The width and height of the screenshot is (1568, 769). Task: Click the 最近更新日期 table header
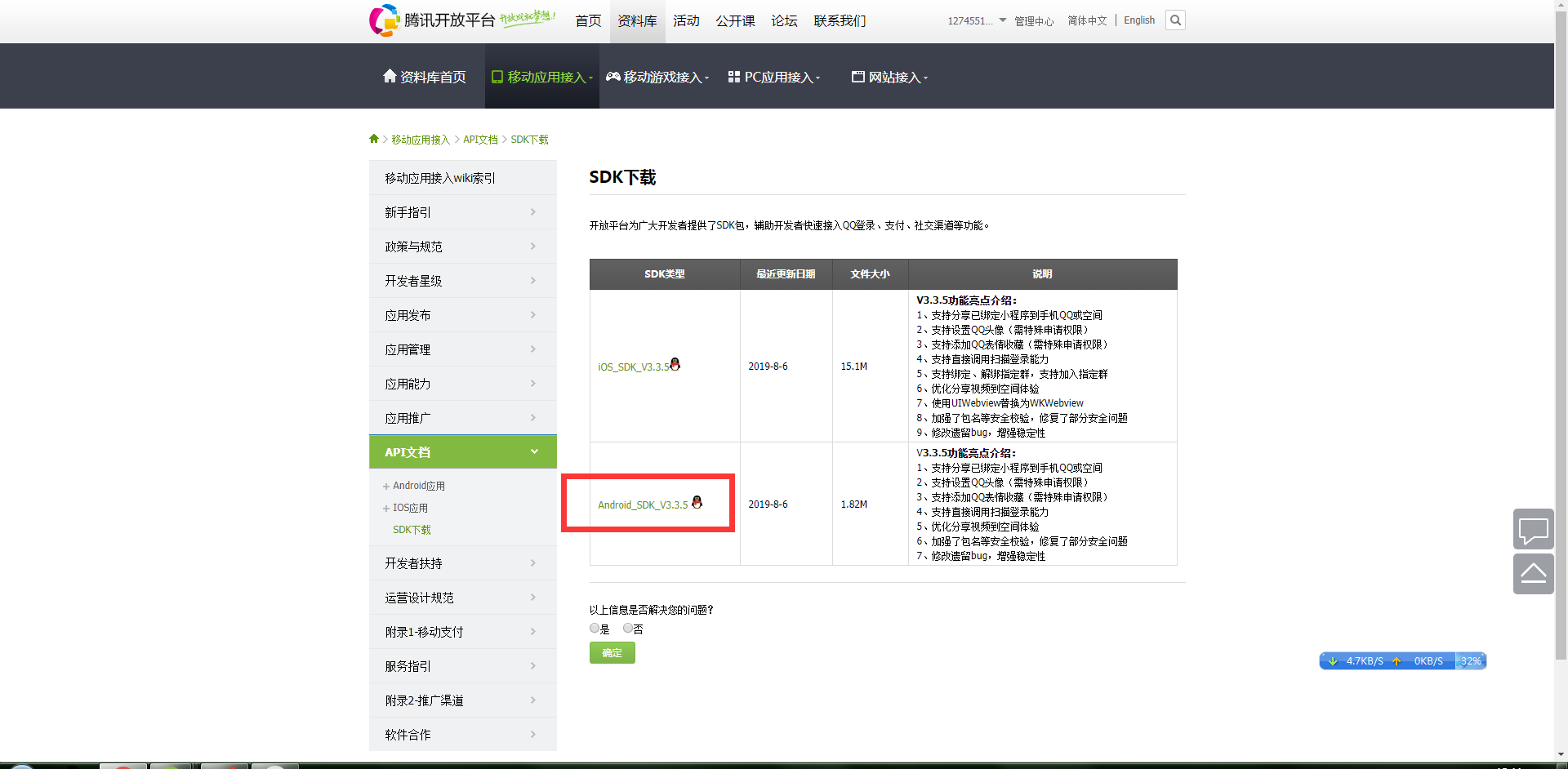tap(786, 274)
